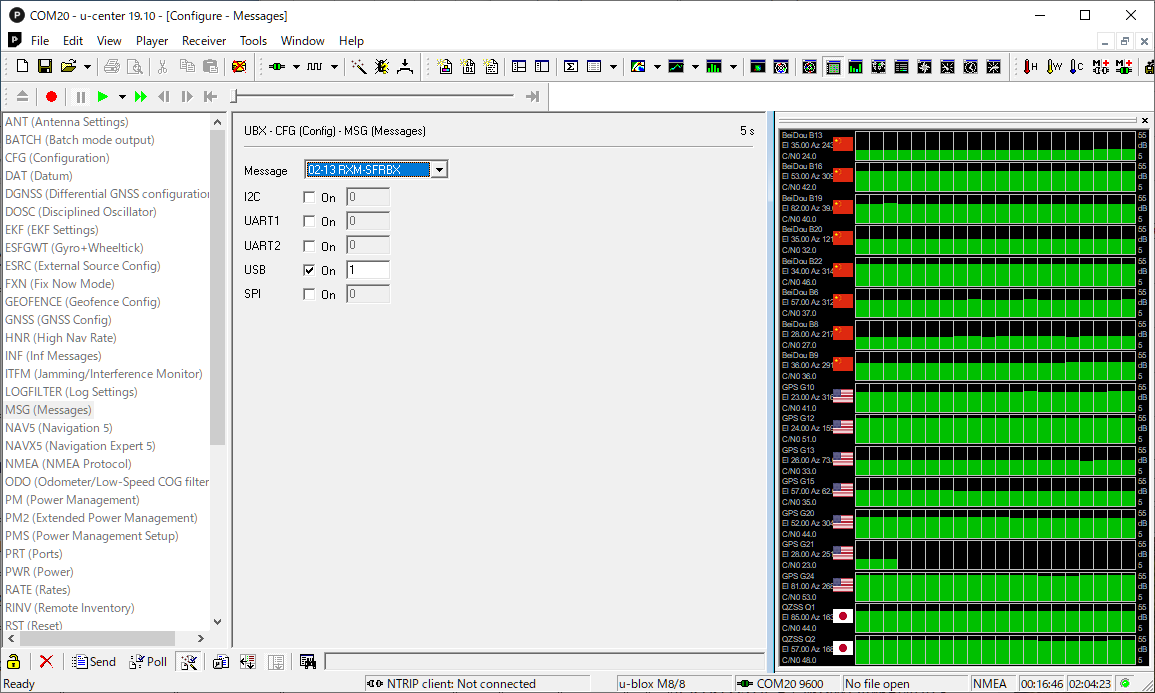The width and height of the screenshot is (1155, 693).
Task: Click the red-crossed envelope toolbar icon
Action: (239, 66)
